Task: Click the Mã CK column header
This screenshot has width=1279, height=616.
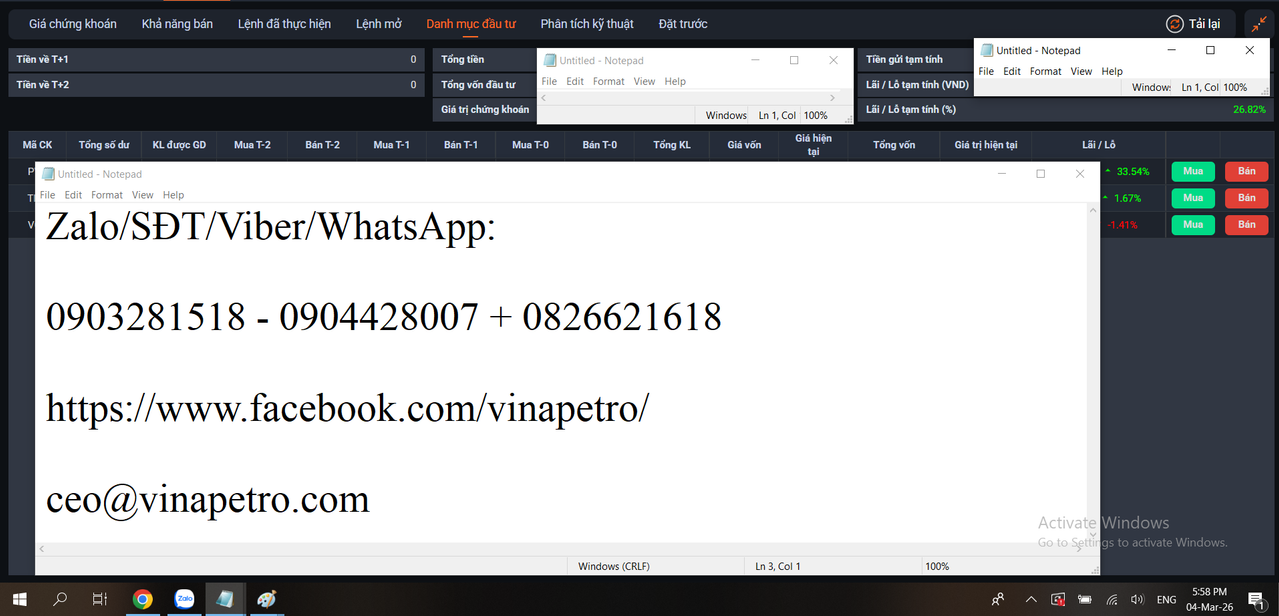Action: coord(38,145)
